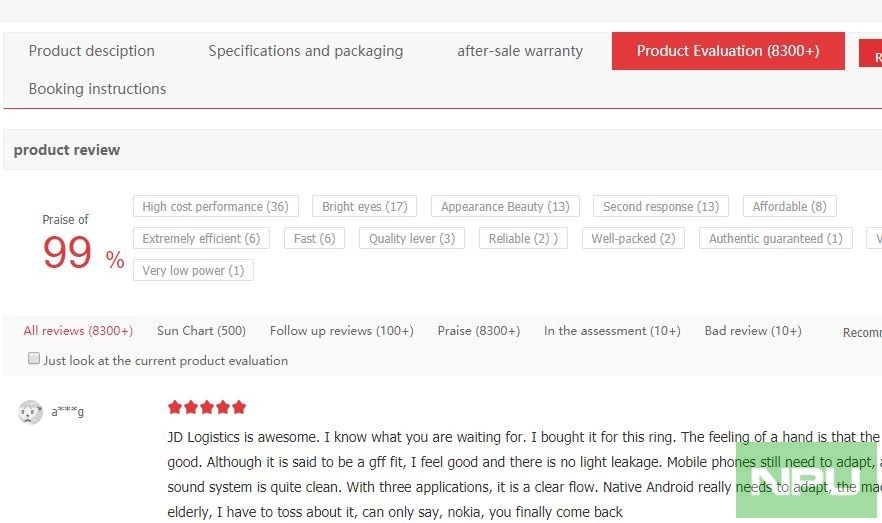The image size is (882, 523).
Task: Select the Bright eyes (17) tag
Action: click(364, 206)
